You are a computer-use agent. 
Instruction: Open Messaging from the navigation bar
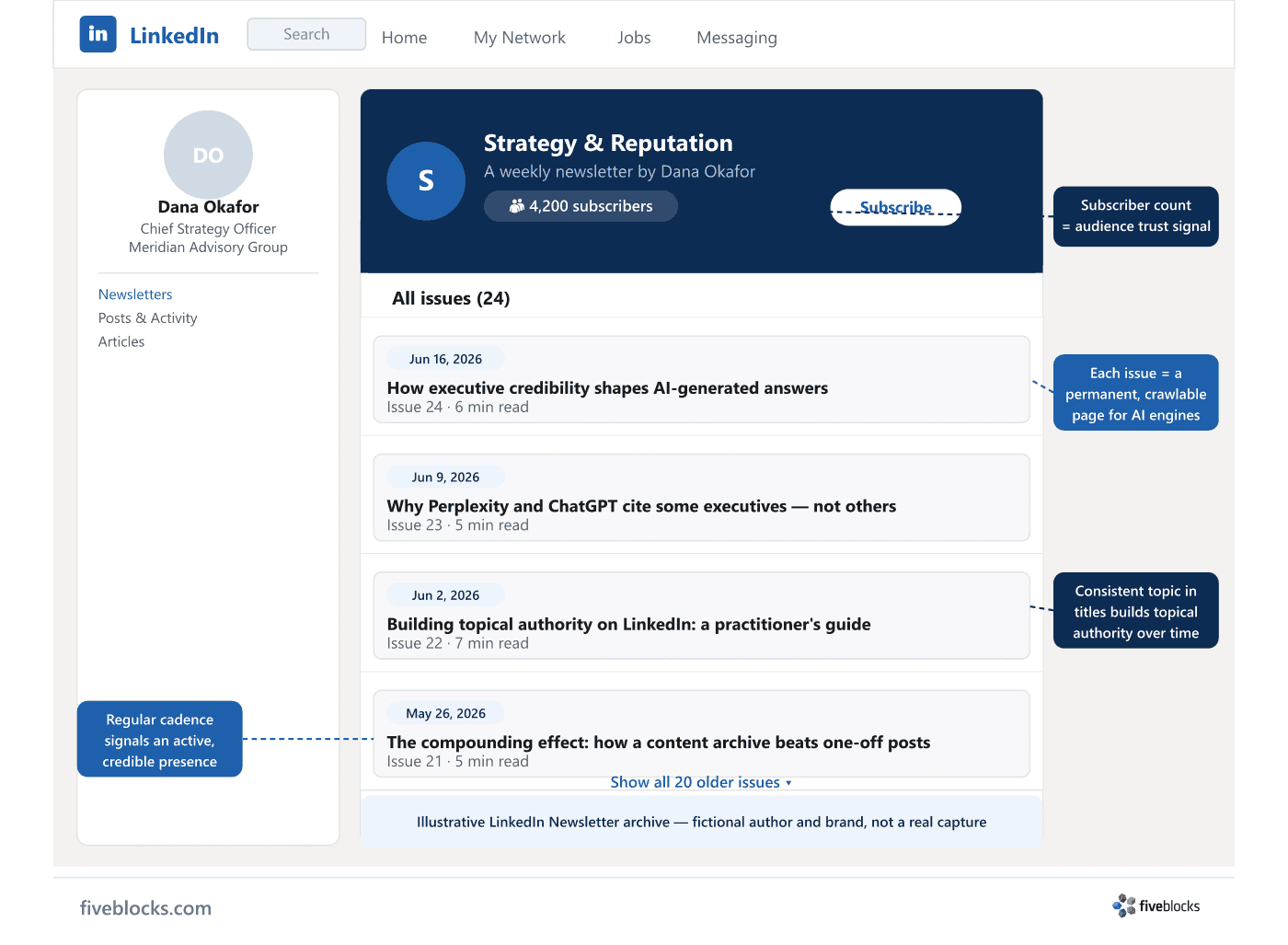[x=737, y=38]
